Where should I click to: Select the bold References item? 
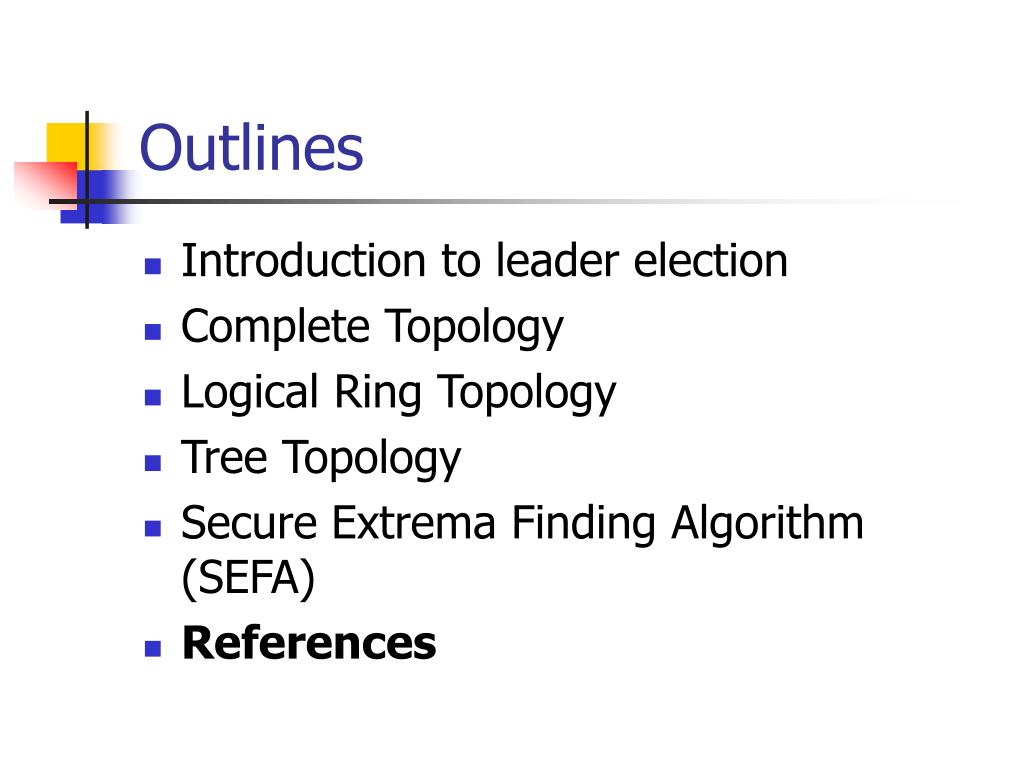point(309,643)
